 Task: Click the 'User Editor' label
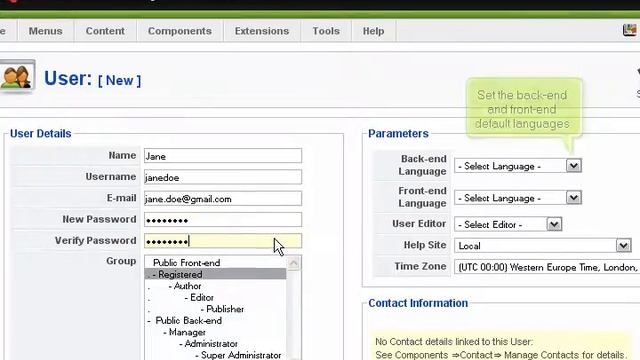419,224
